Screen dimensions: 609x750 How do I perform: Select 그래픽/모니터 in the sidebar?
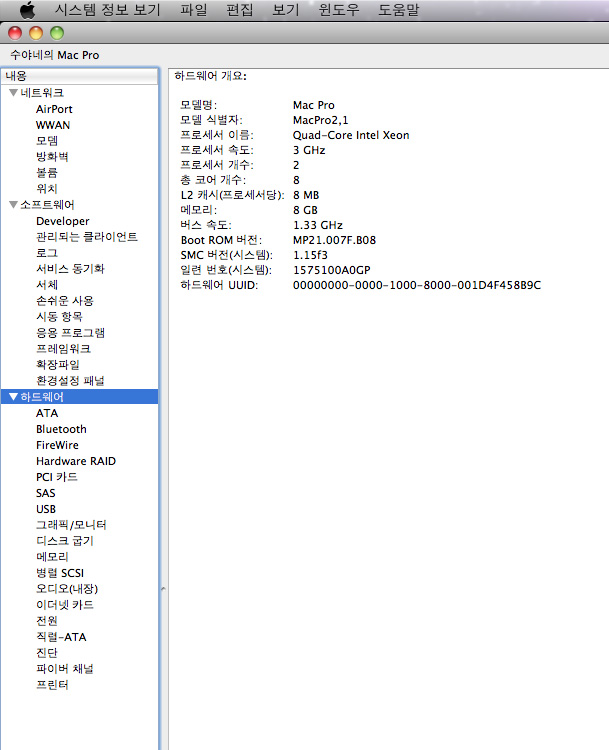71,525
